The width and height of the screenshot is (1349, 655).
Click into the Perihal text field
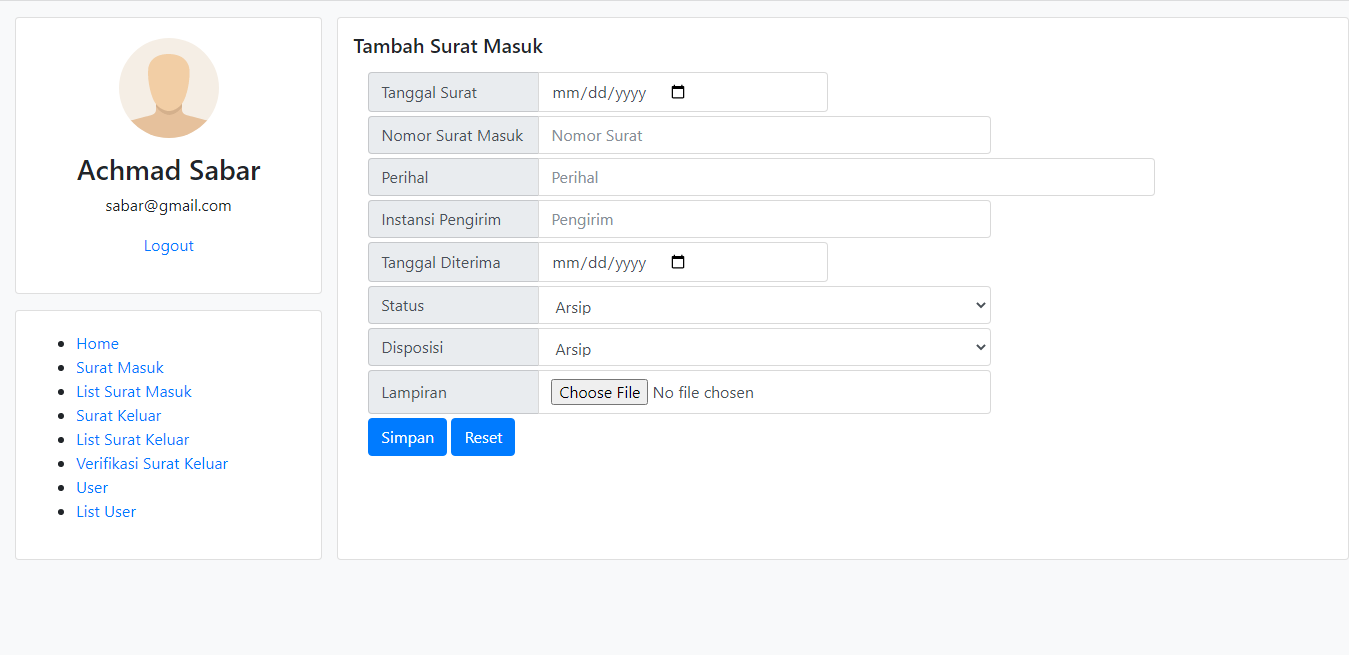coord(846,178)
